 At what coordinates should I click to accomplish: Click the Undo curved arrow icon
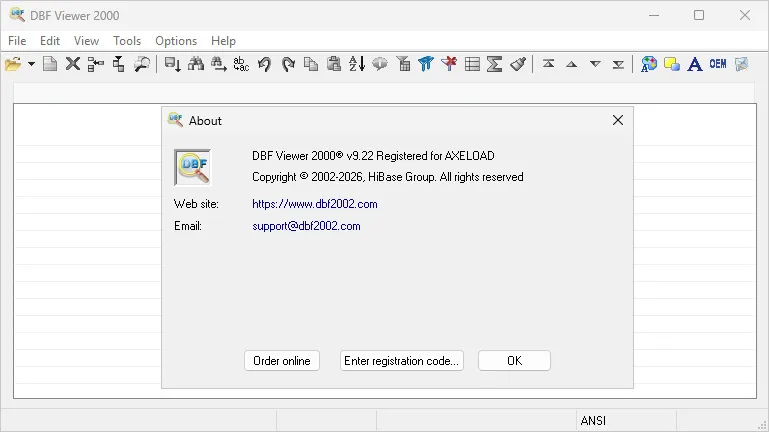(x=264, y=64)
